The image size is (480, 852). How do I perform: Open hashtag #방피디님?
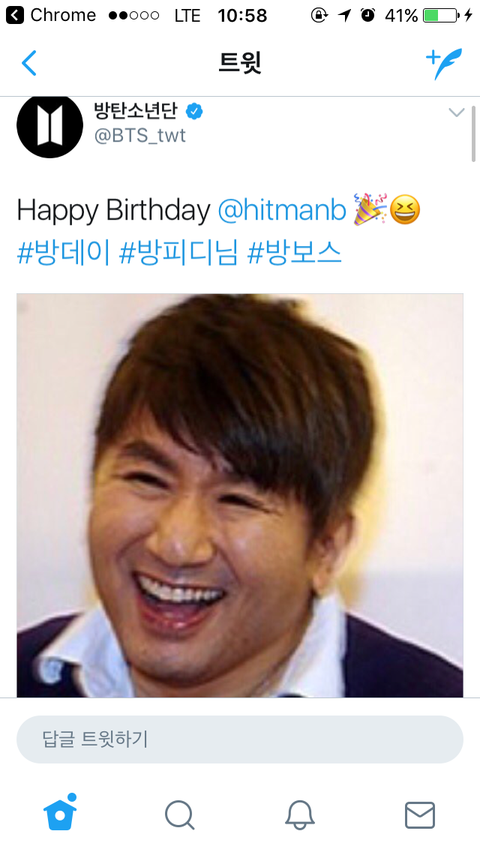coord(178,253)
